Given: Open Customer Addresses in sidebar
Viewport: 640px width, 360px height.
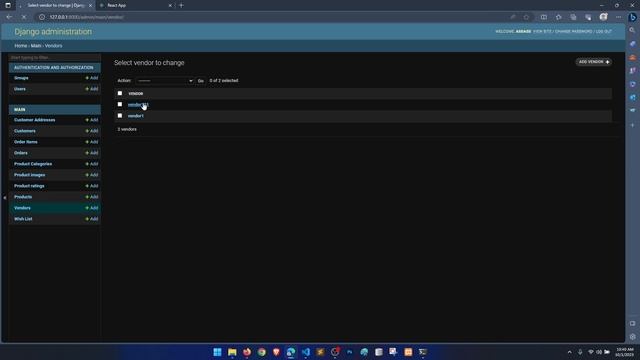Looking at the screenshot, I should [x=35, y=120].
